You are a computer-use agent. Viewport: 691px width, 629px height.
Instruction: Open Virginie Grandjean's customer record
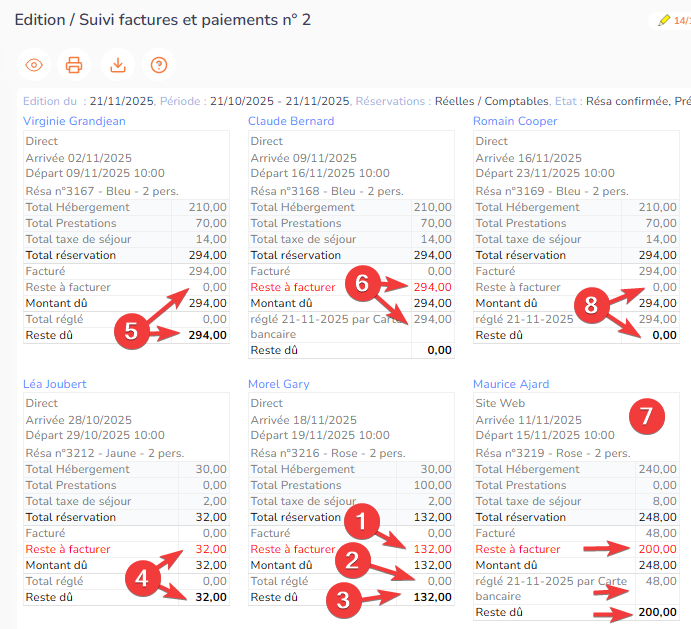(74, 121)
